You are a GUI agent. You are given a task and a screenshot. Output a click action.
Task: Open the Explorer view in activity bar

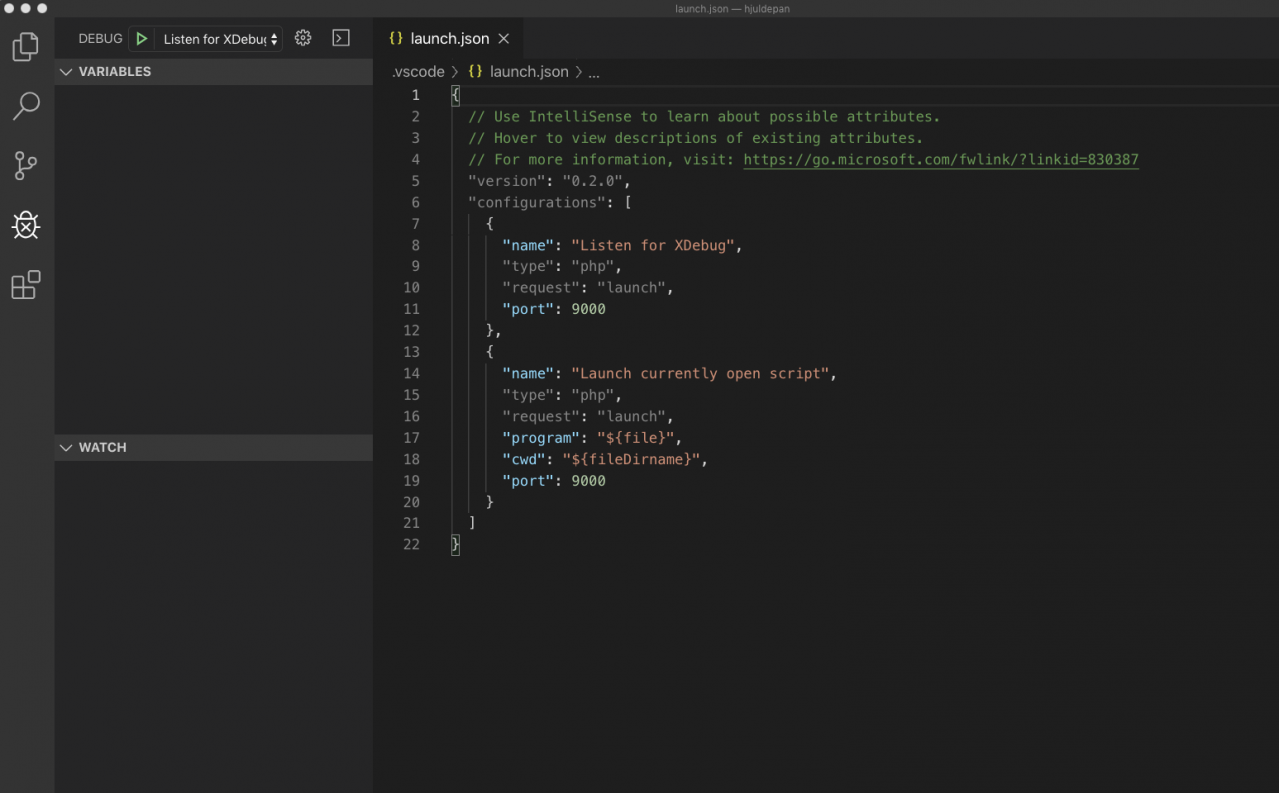[x=26, y=47]
